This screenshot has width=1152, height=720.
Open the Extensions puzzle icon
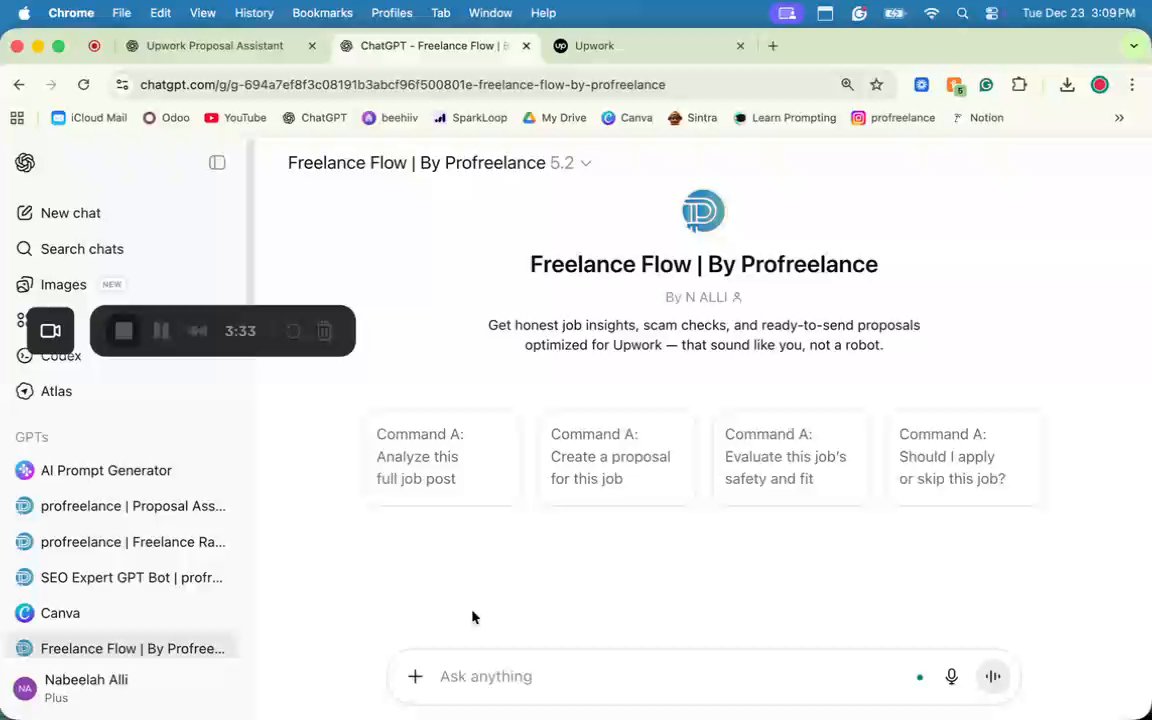click(1019, 84)
